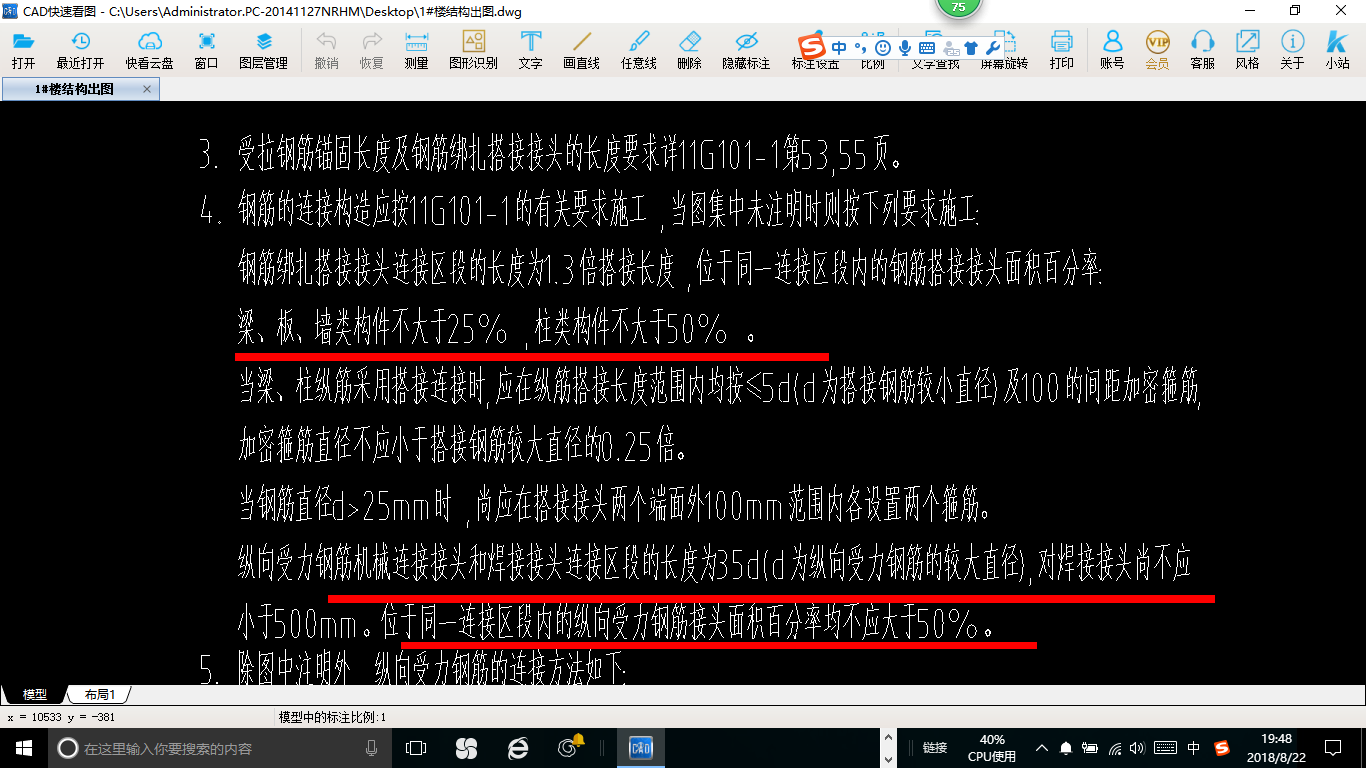Click 模型中的标注比例:1 status text
1366x768 pixels.
332,717
